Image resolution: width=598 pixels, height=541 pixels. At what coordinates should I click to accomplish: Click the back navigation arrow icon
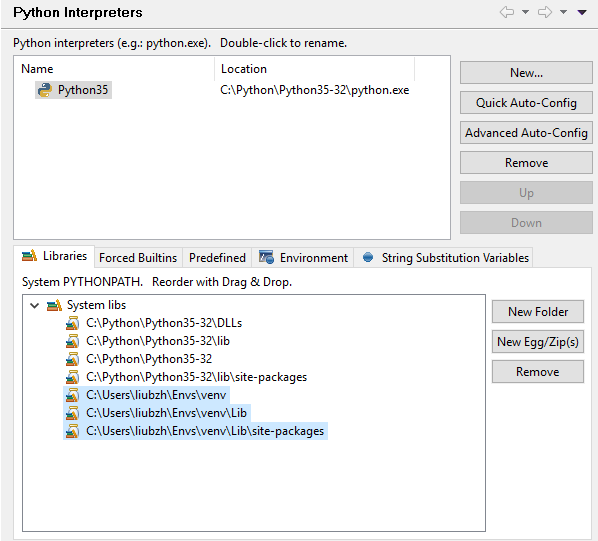507,12
